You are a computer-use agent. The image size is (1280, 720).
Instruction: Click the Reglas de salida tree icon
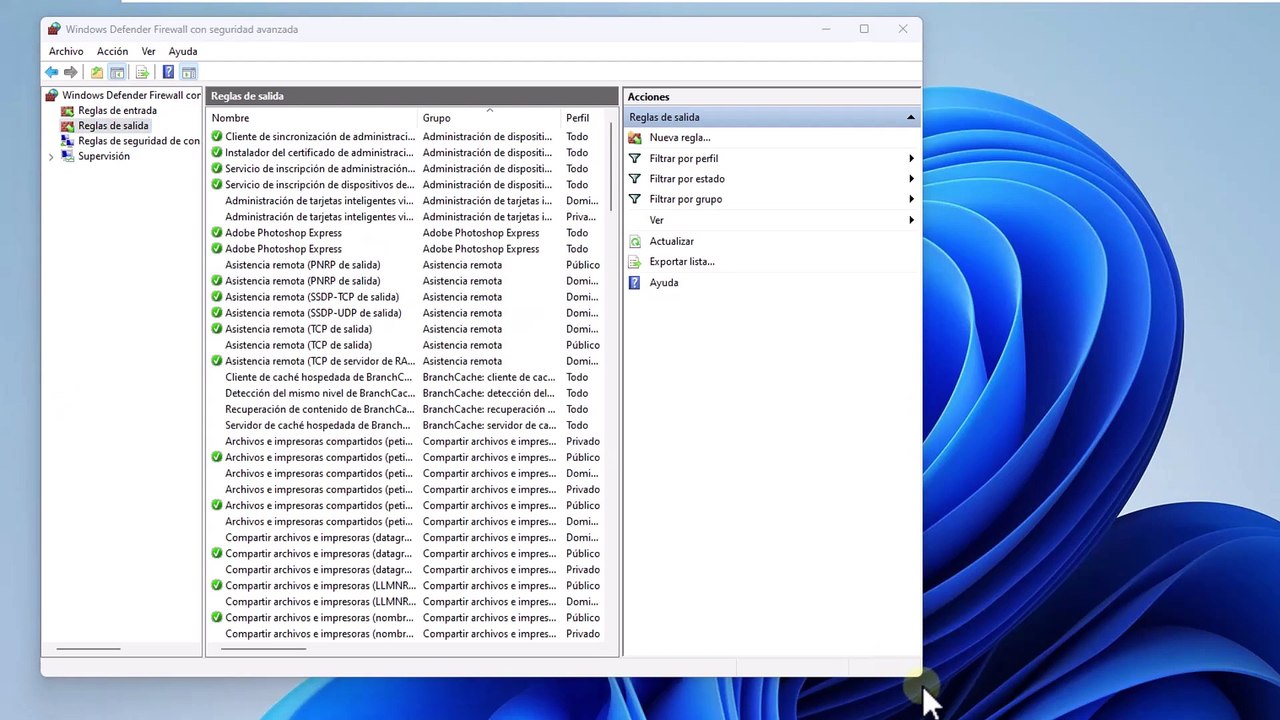[67, 126]
